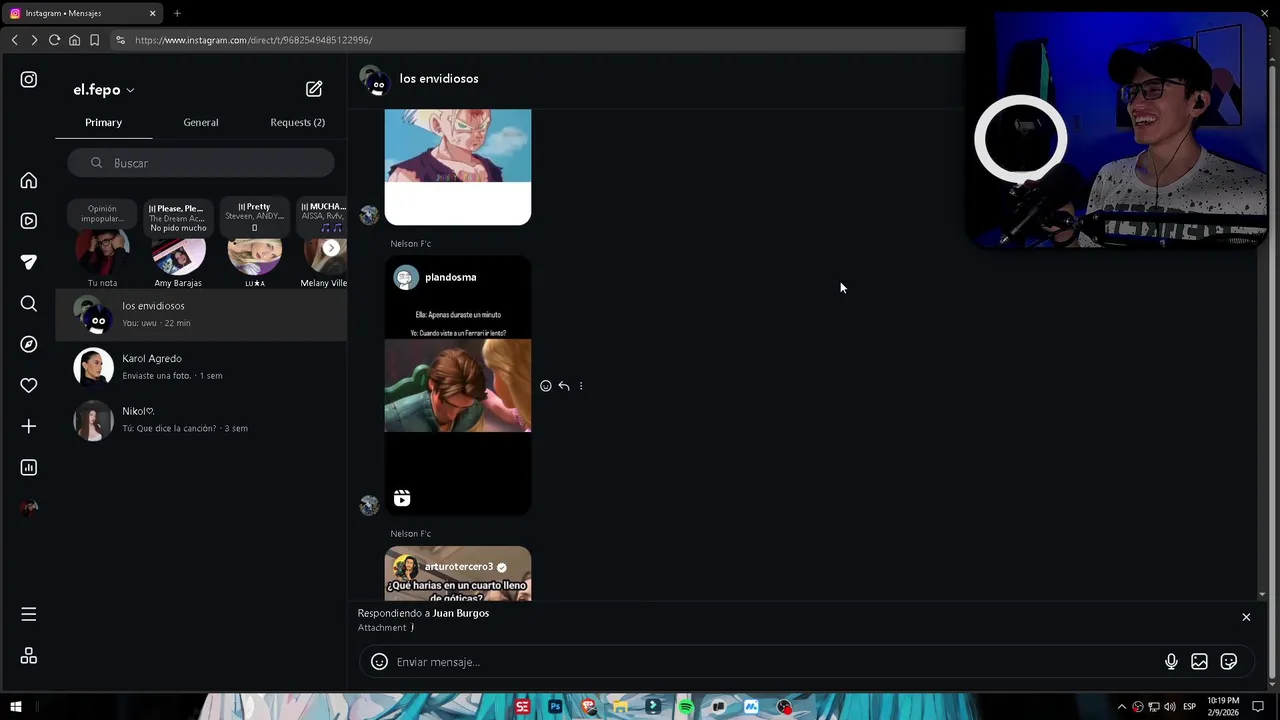Expand el.fepo account switcher
The width and height of the screenshot is (1280, 720).
click(104, 90)
